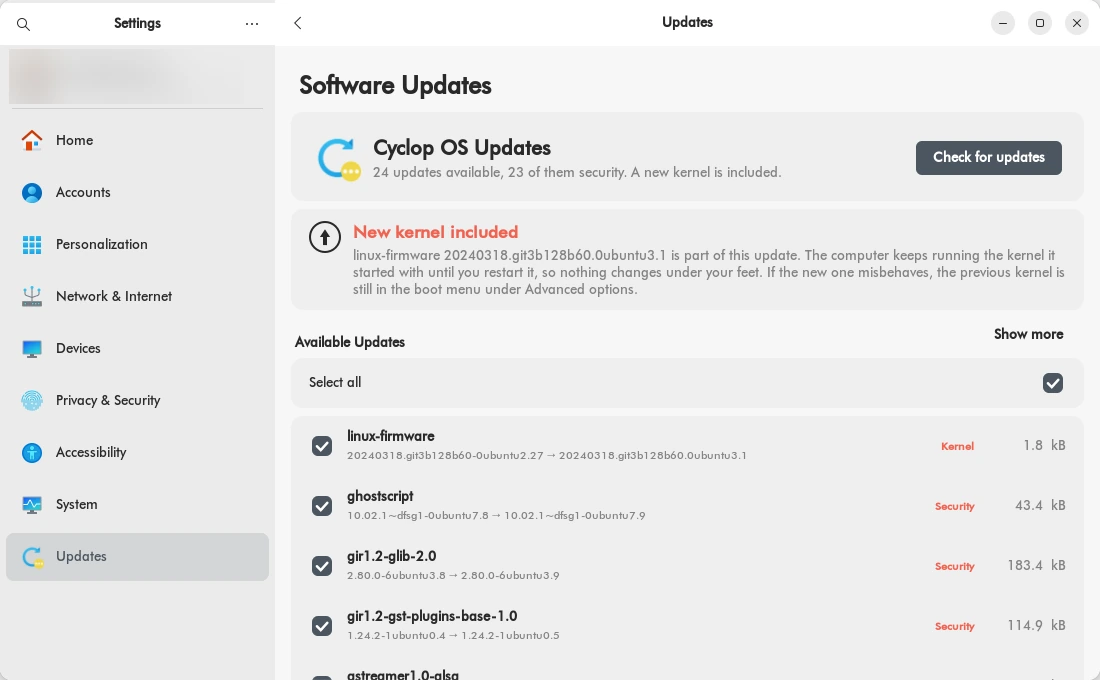Image resolution: width=1100 pixels, height=680 pixels.
Task: Click the Privacy & Security fingerprint icon
Action: click(x=32, y=400)
